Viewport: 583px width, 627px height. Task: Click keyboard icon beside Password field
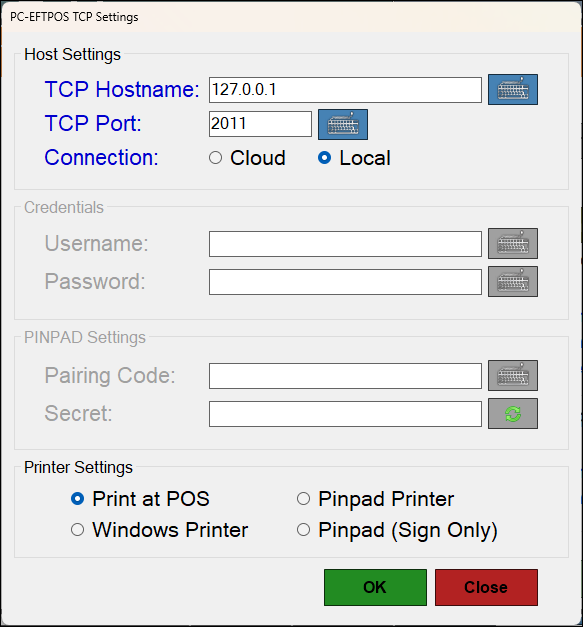pos(513,282)
